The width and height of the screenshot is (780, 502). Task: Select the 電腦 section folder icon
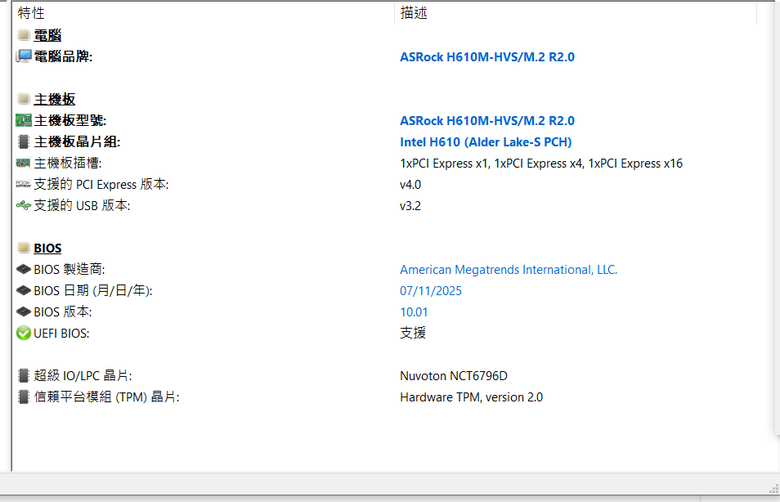(23, 35)
